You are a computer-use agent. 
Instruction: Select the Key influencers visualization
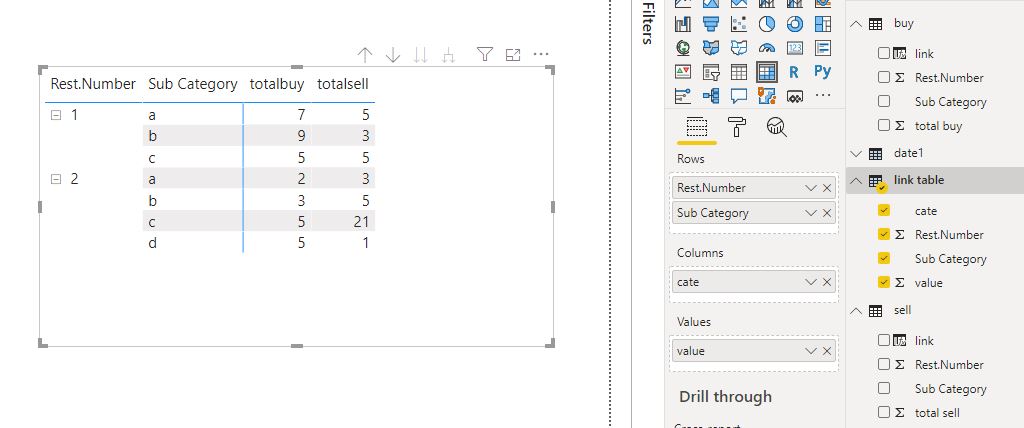[682, 96]
